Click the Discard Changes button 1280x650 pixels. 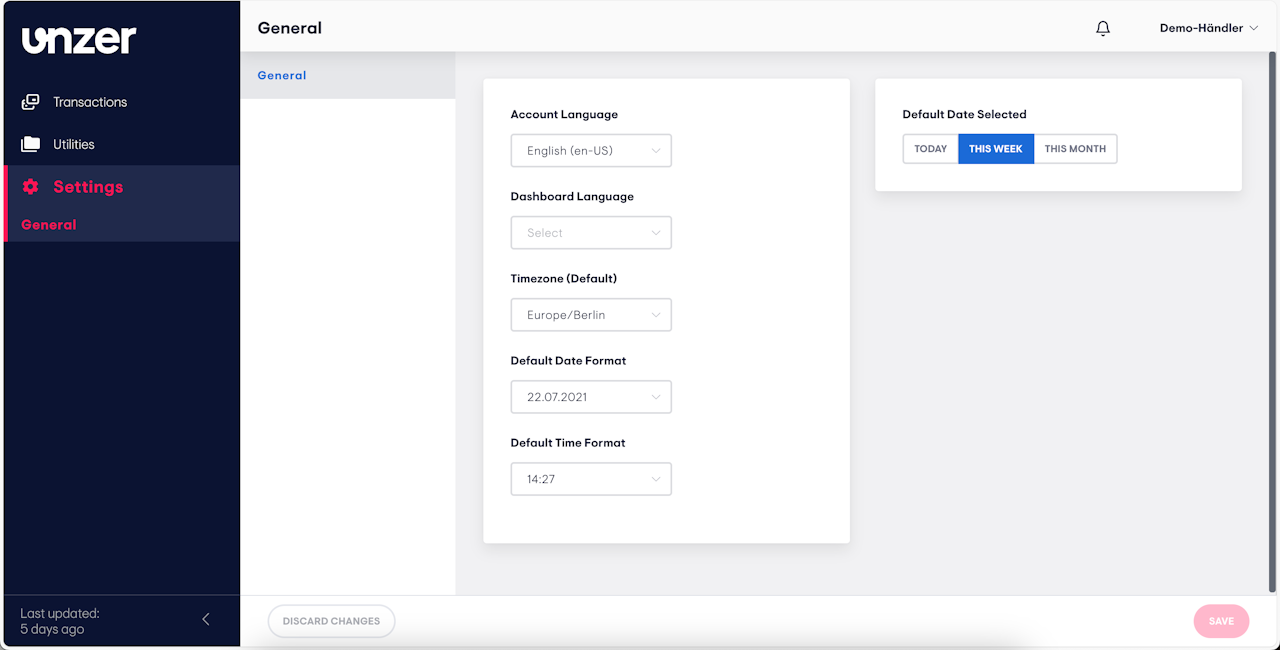coord(331,621)
